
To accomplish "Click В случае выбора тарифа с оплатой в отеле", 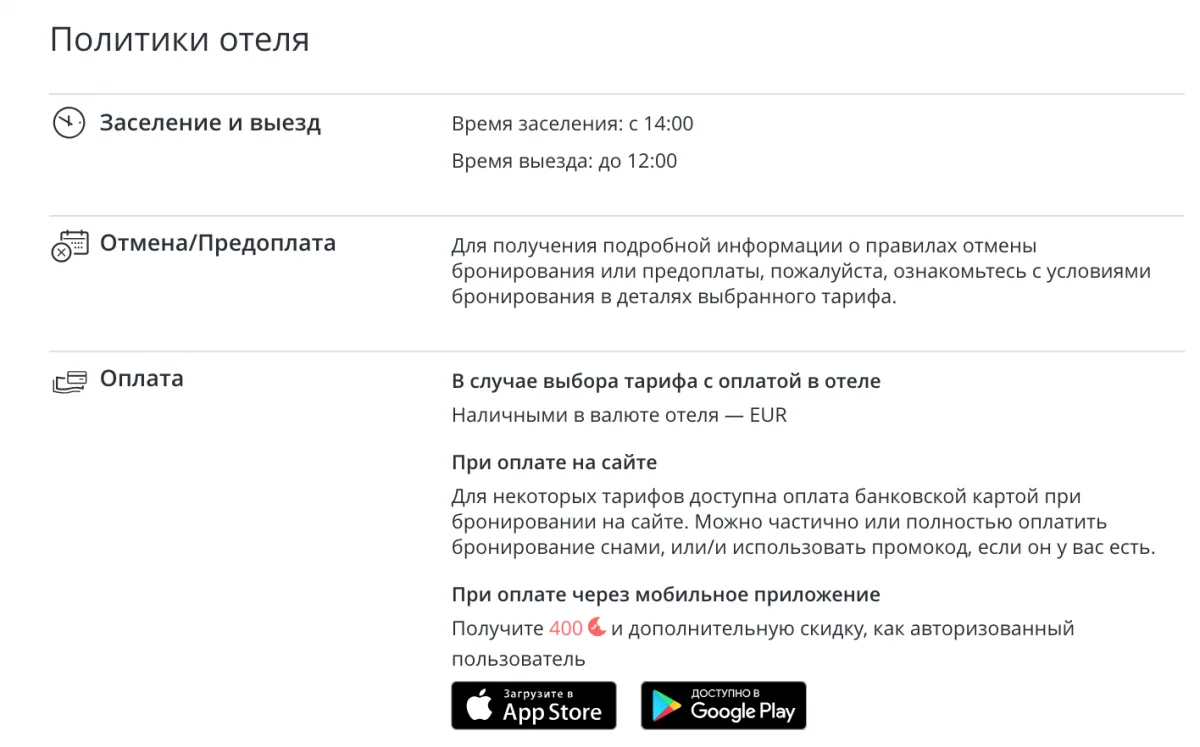I will (666, 381).
